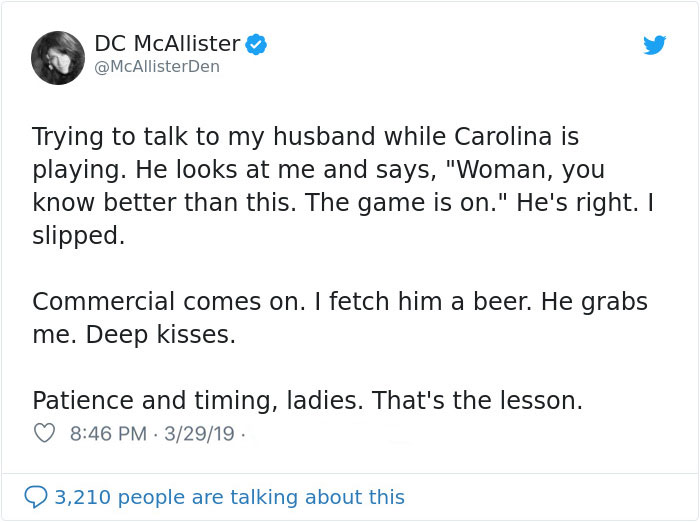Viewport: 700px width, 522px height.
Task: Open DC McAllister's profile picture
Action: (57, 56)
